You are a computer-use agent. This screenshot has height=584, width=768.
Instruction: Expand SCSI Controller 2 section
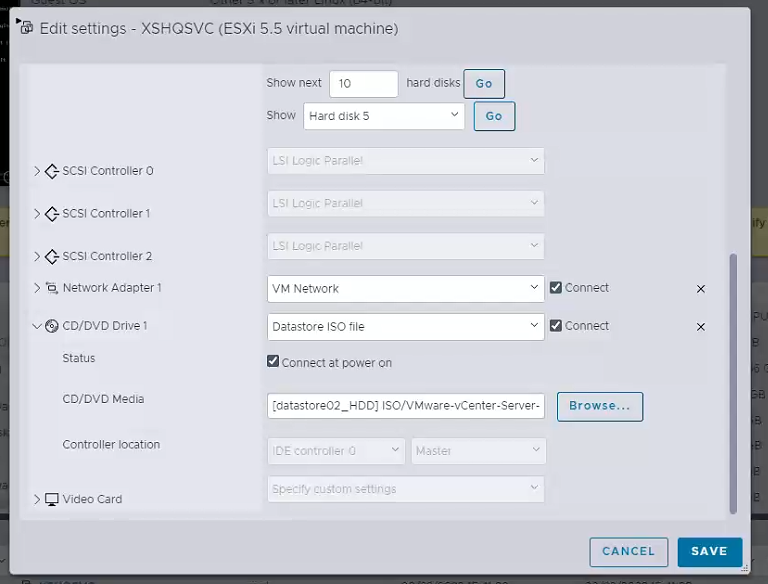click(x=37, y=256)
